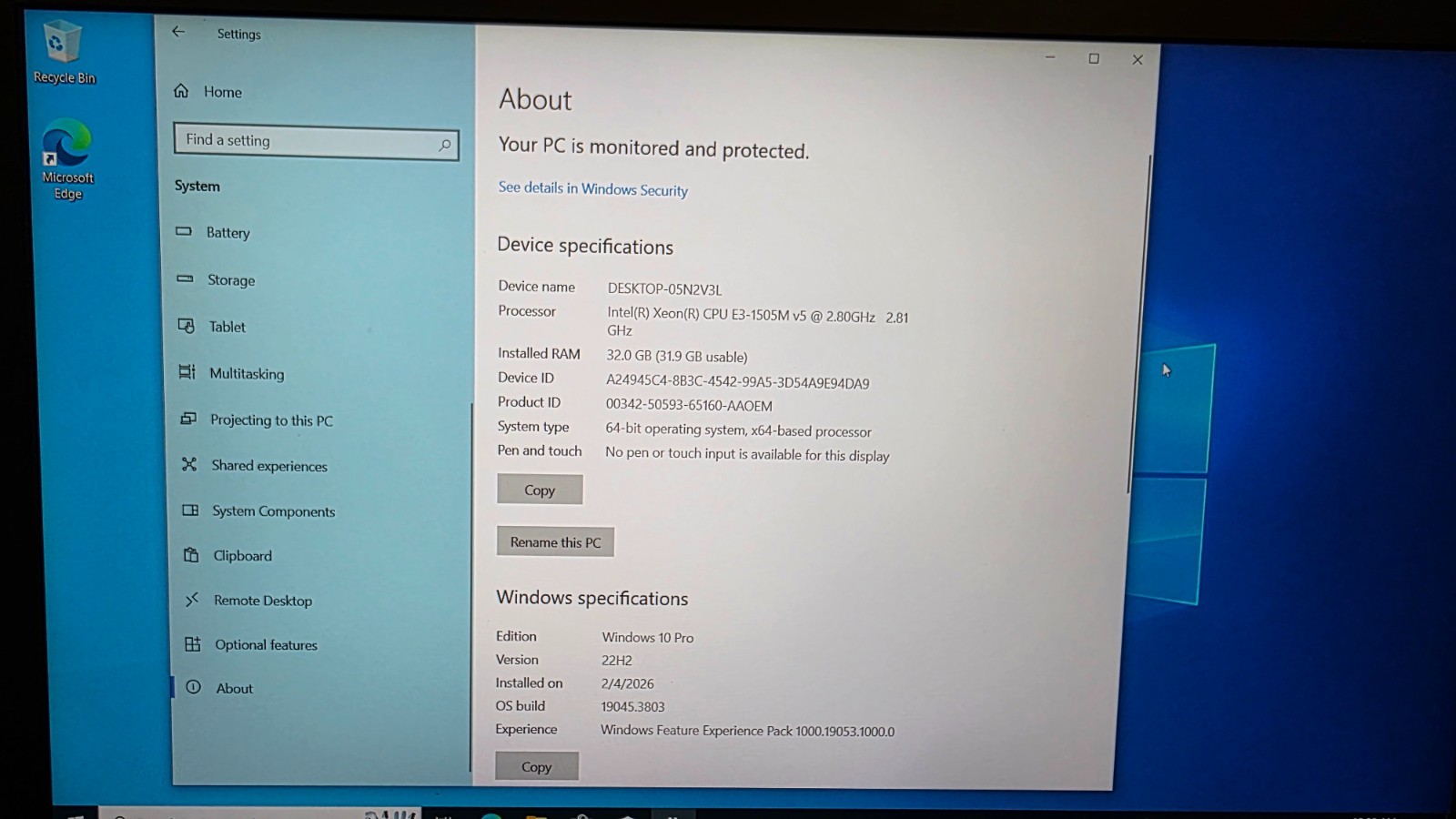Open See details in Windows Security link
This screenshot has width=1456, height=819.
(x=593, y=188)
